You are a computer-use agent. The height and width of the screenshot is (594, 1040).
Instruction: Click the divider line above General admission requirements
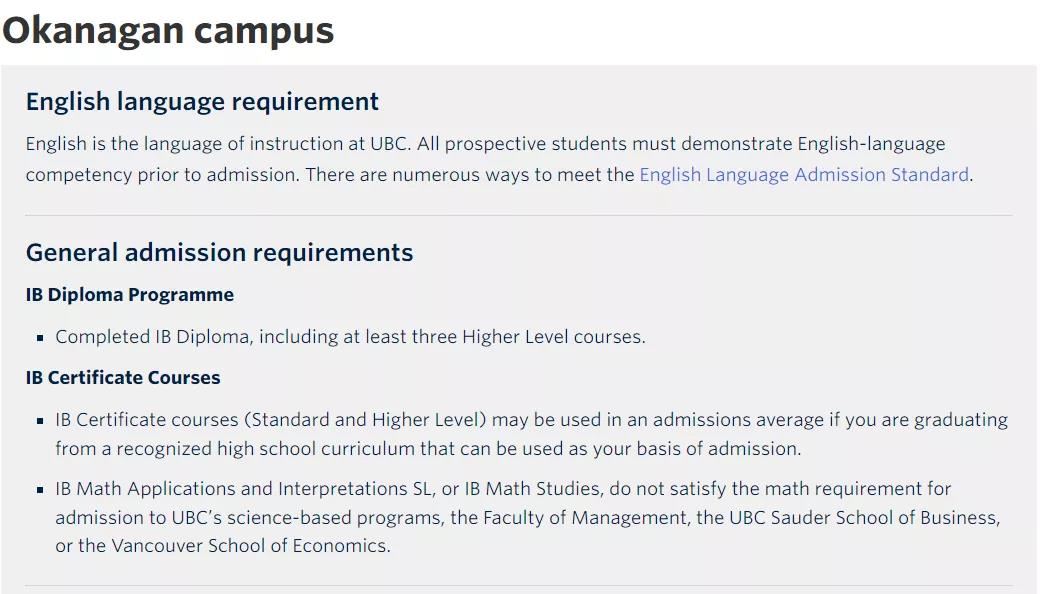[518, 215]
